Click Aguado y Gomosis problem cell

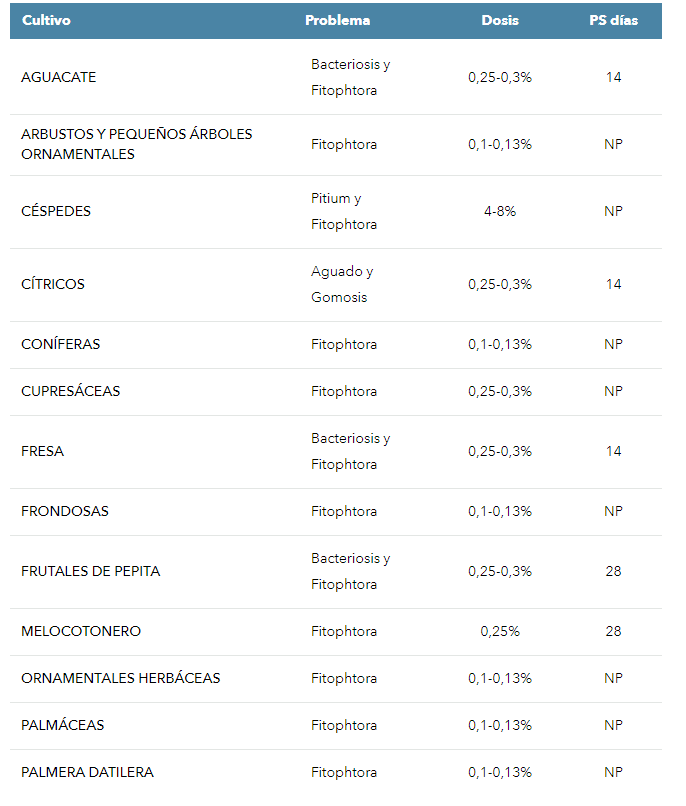[x=342, y=284]
